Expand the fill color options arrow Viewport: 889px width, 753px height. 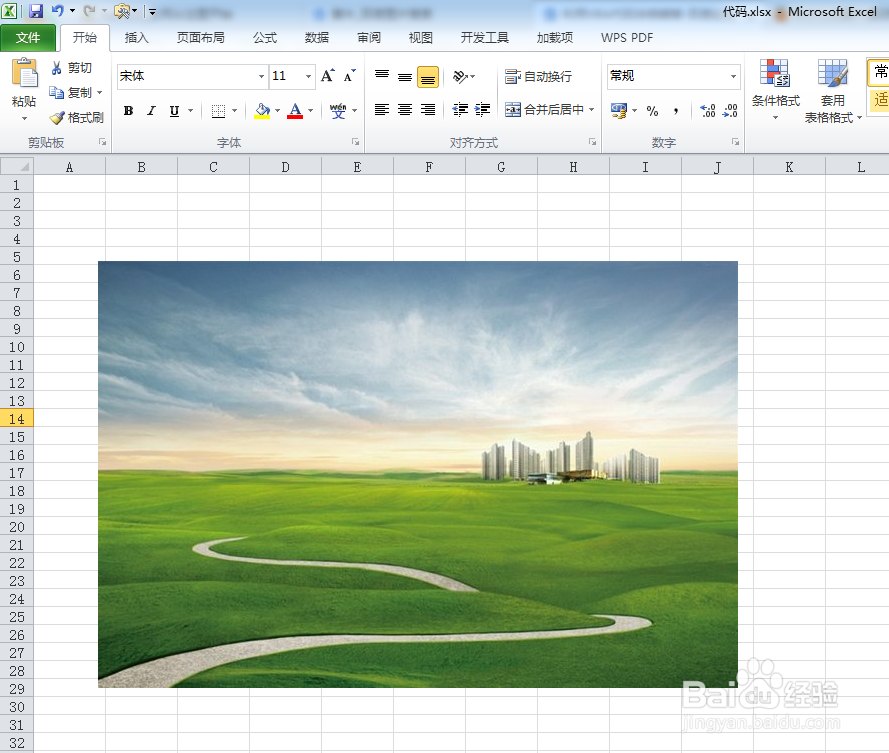click(277, 111)
